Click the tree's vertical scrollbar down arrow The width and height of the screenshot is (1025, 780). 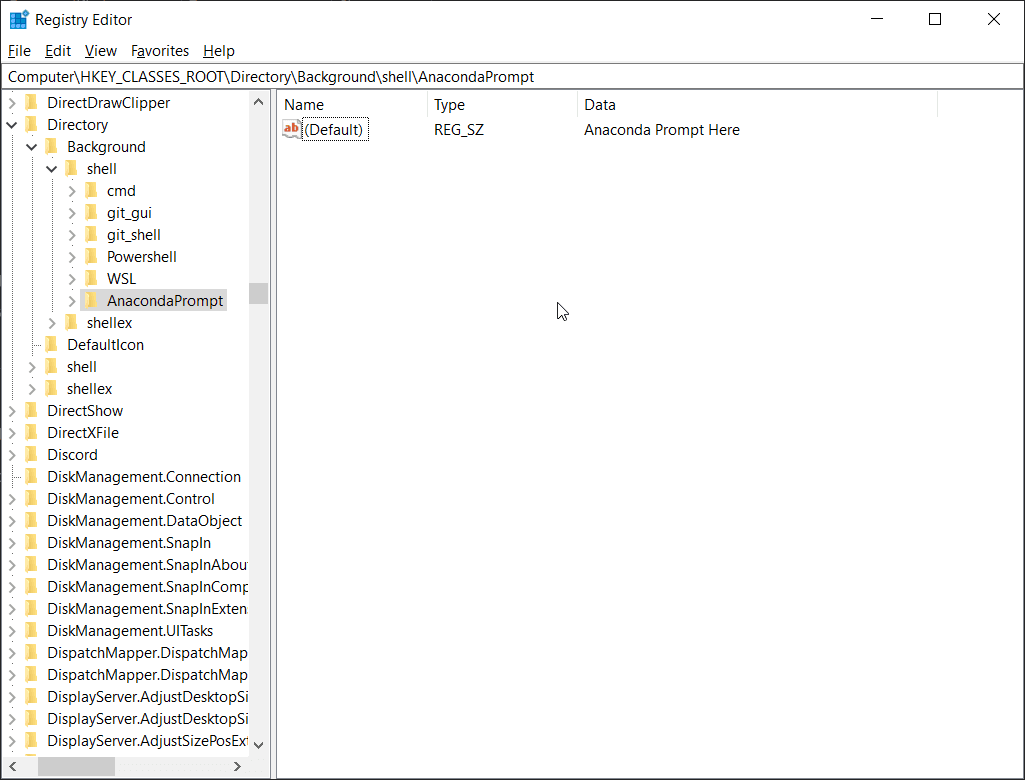pos(259,744)
